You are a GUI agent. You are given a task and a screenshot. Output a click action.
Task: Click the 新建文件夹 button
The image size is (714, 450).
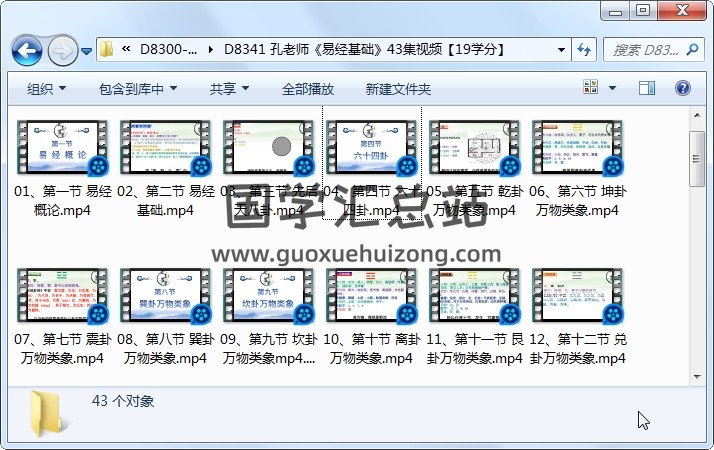pos(398,89)
